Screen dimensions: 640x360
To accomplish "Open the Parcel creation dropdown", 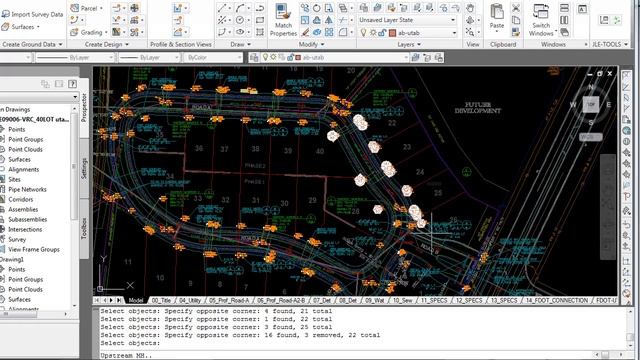I will click(86, 8).
